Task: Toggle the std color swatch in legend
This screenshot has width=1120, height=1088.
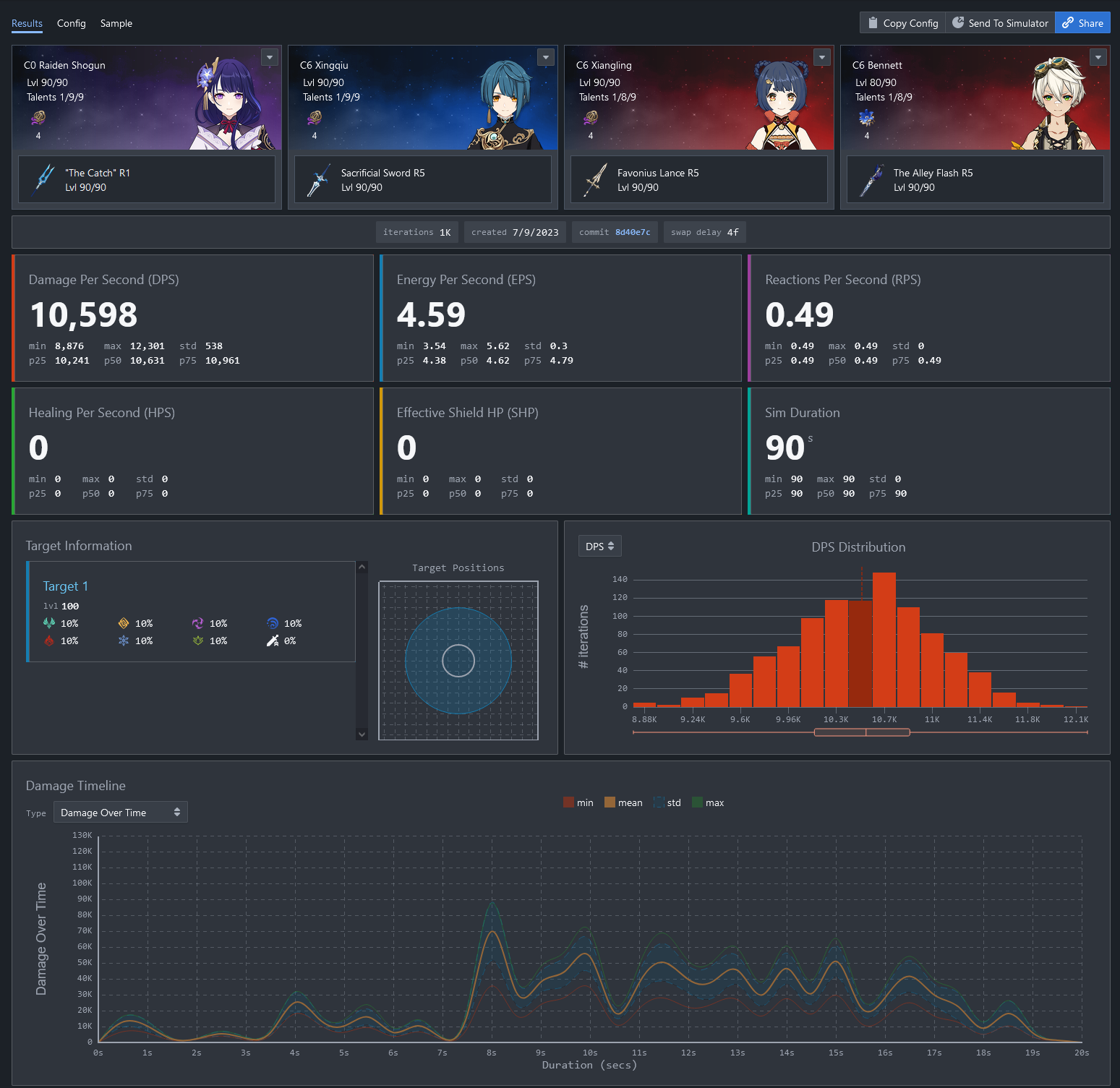Action: pos(659,802)
